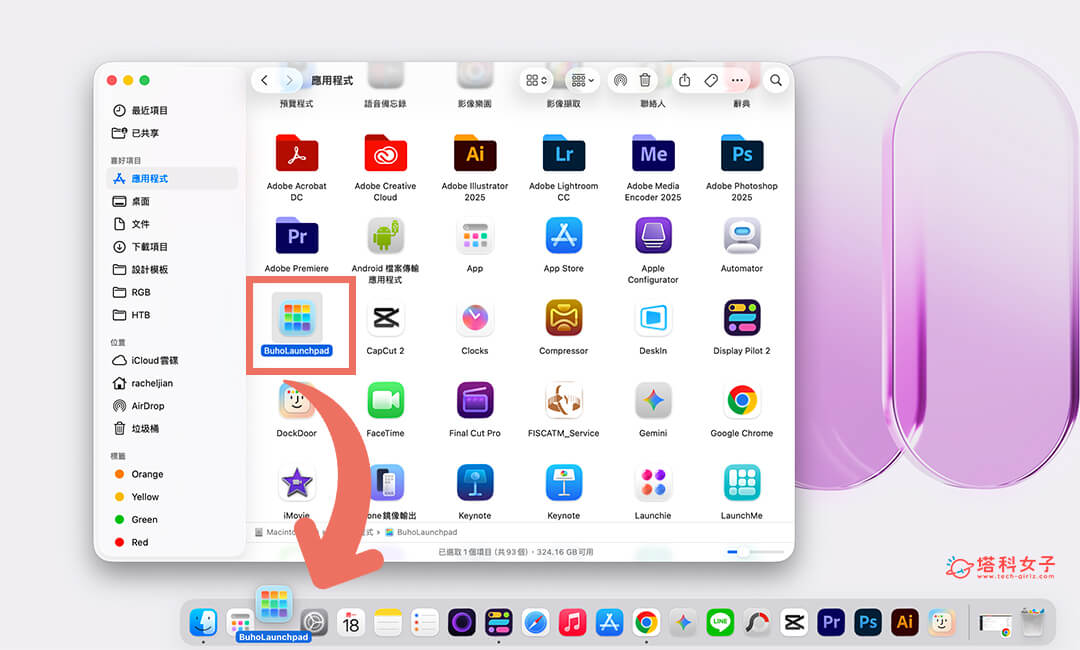Filter by Red tag
This screenshot has width=1080, height=650.
[172, 542]
